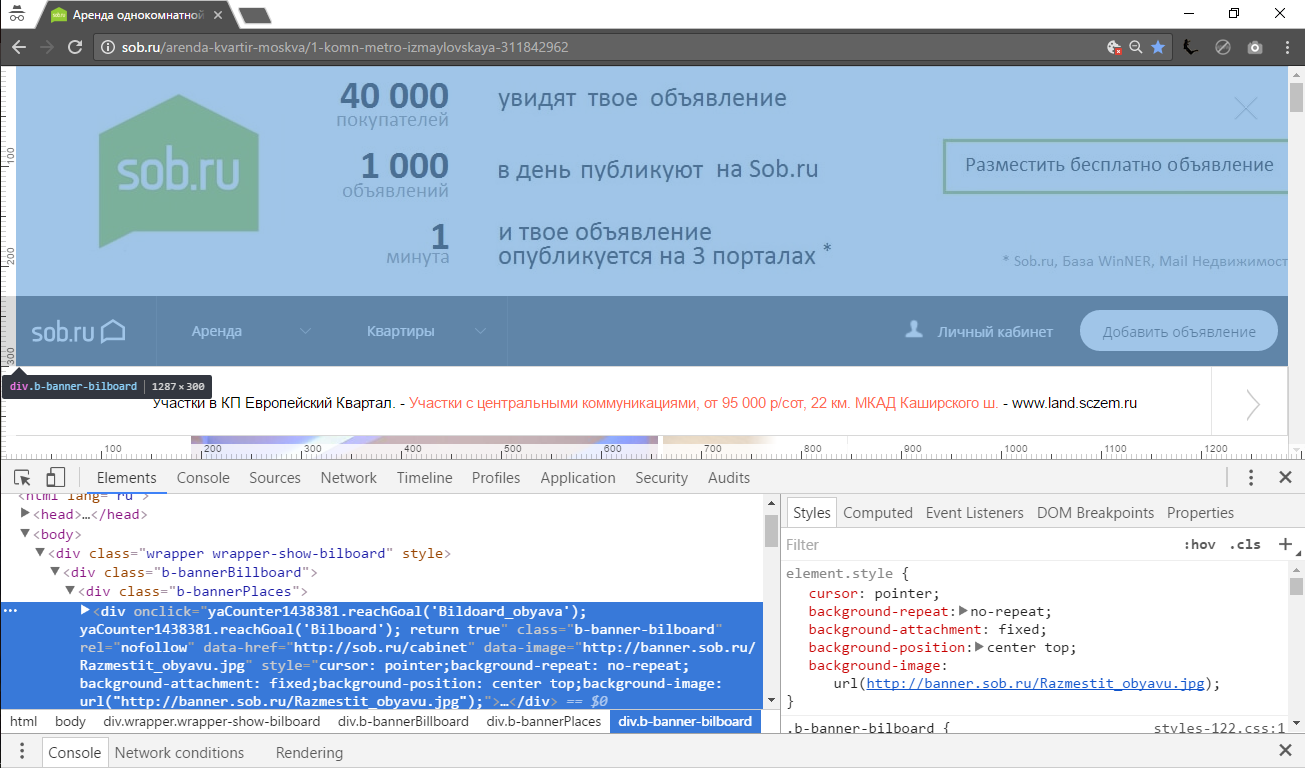Open the Profiles tab
This screenshot has height=768, width=1305.
[496, 477]
